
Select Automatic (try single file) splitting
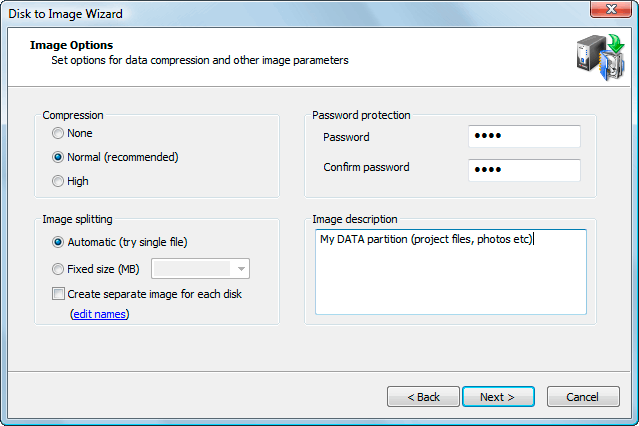click(58, 242)
